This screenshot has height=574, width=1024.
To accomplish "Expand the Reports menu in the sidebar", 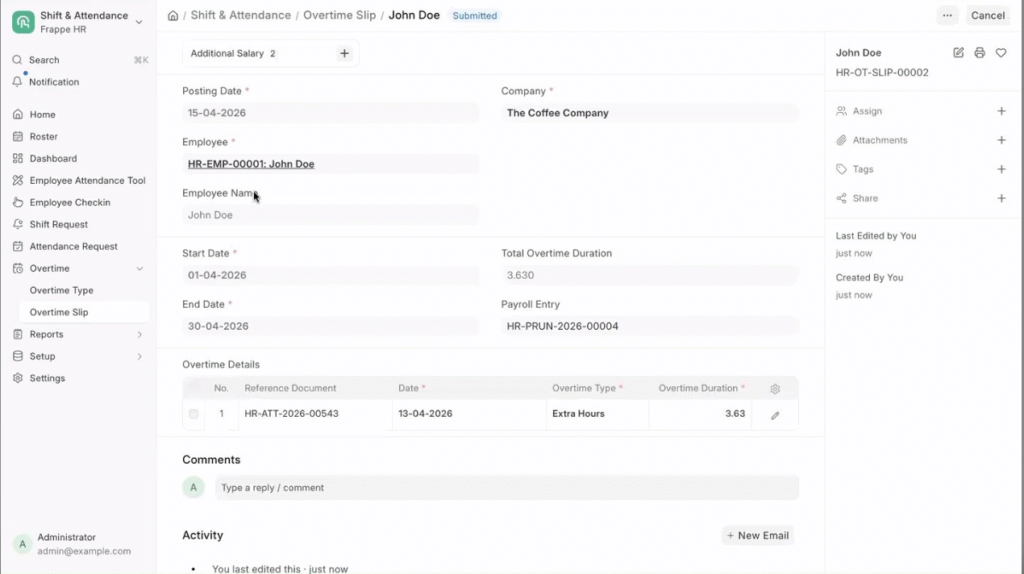I will point(139,335).
